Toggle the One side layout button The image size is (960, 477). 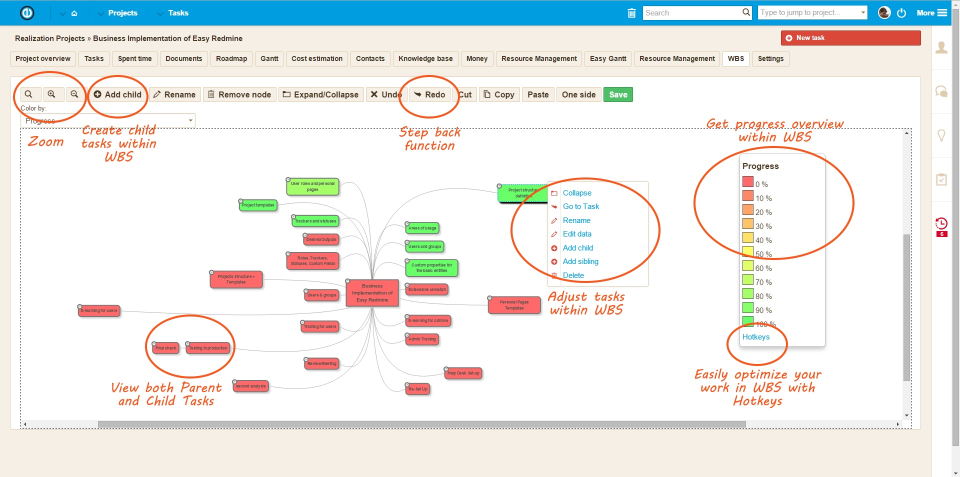coord(579,94)
